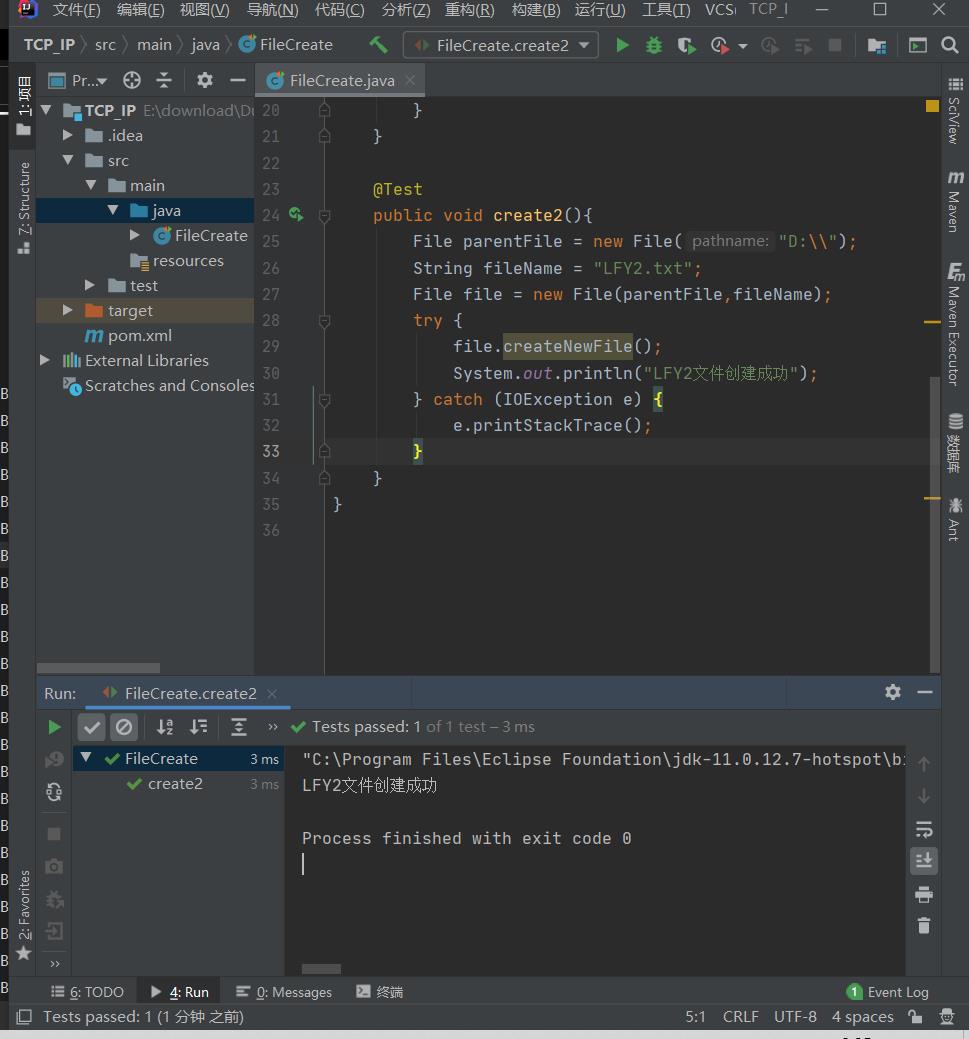The image size is (969, 1039).
Task: Clear console output with trash icon
Action: 923,925
